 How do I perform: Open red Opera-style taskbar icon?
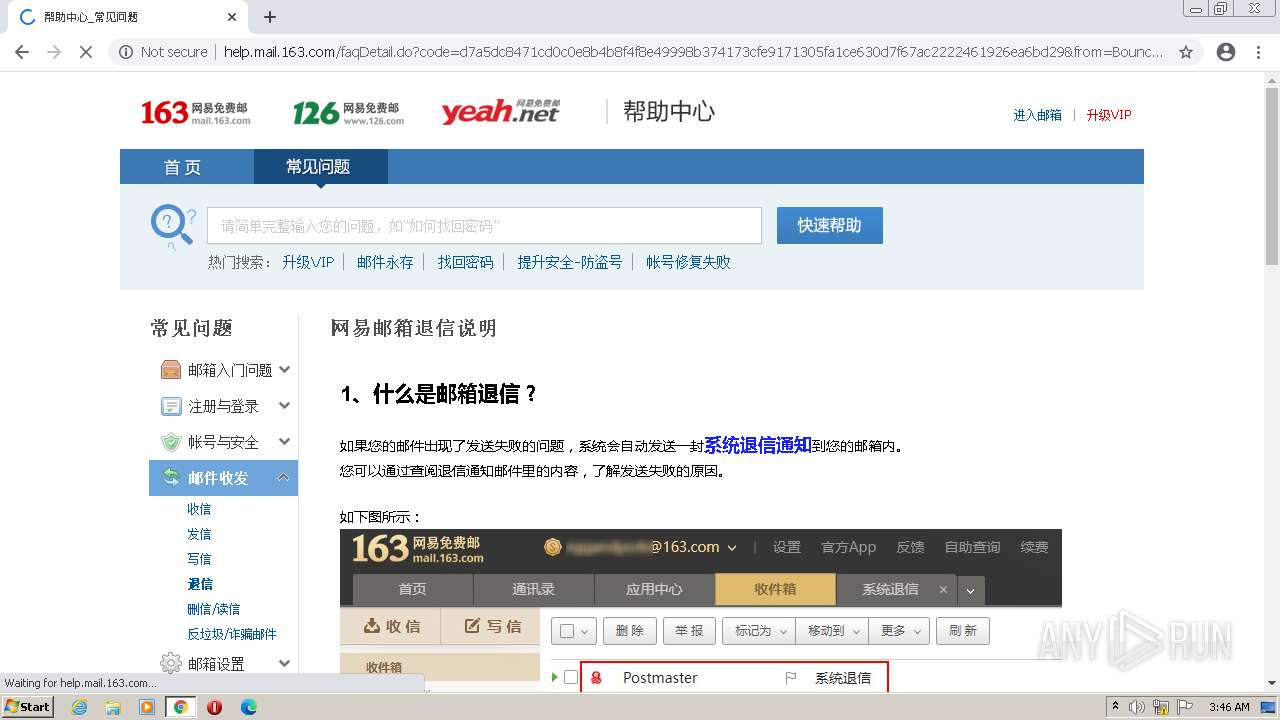[x=215, y=707]
